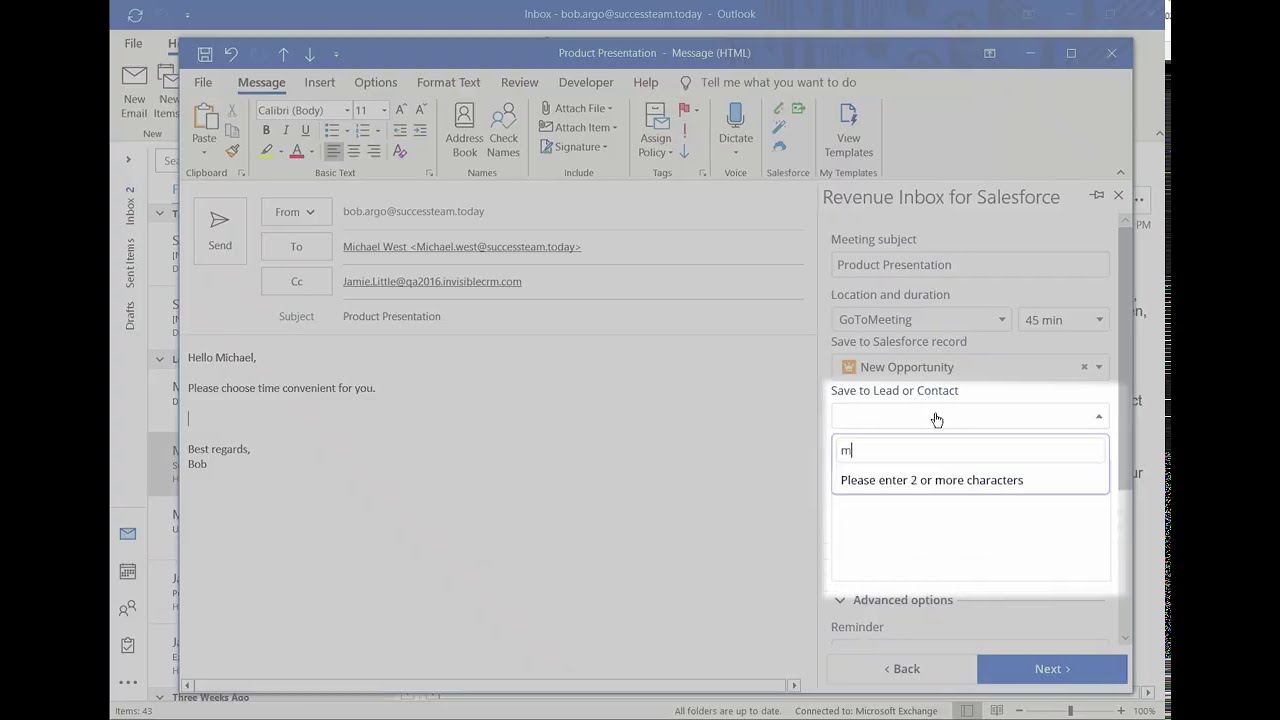Open the Address Book
The height and width of the screenshot is (720, 1280).
pyautogui.click(x=464, y=130)
